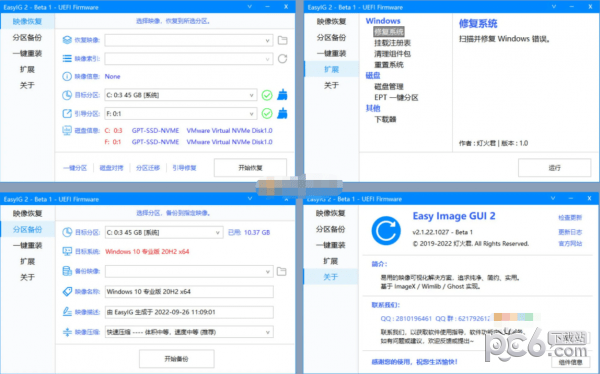
Task: Open the 官方网站 link
Action: click(x=570, y=243)
